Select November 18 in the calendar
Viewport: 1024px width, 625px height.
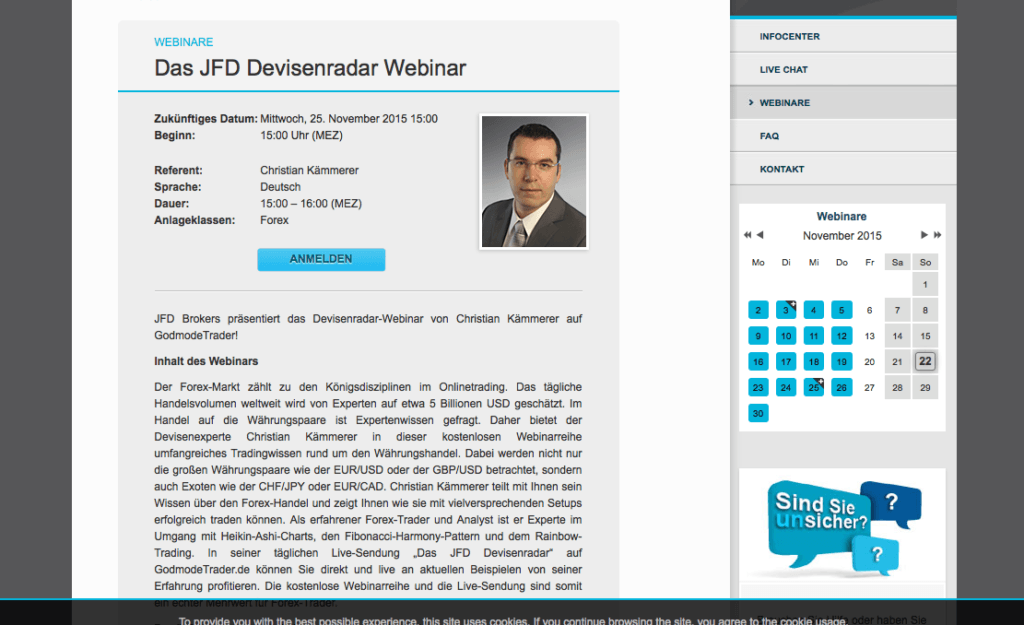click(x=814, y=362)
